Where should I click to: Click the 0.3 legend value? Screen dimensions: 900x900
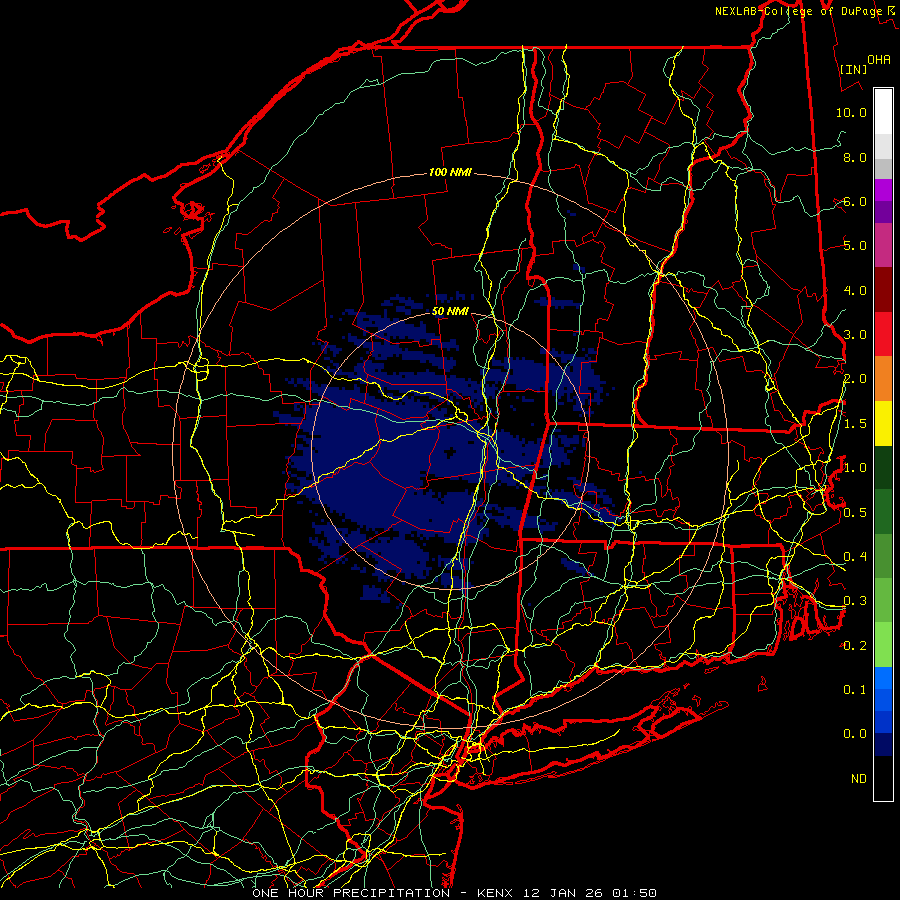click(x=854, y=601)
